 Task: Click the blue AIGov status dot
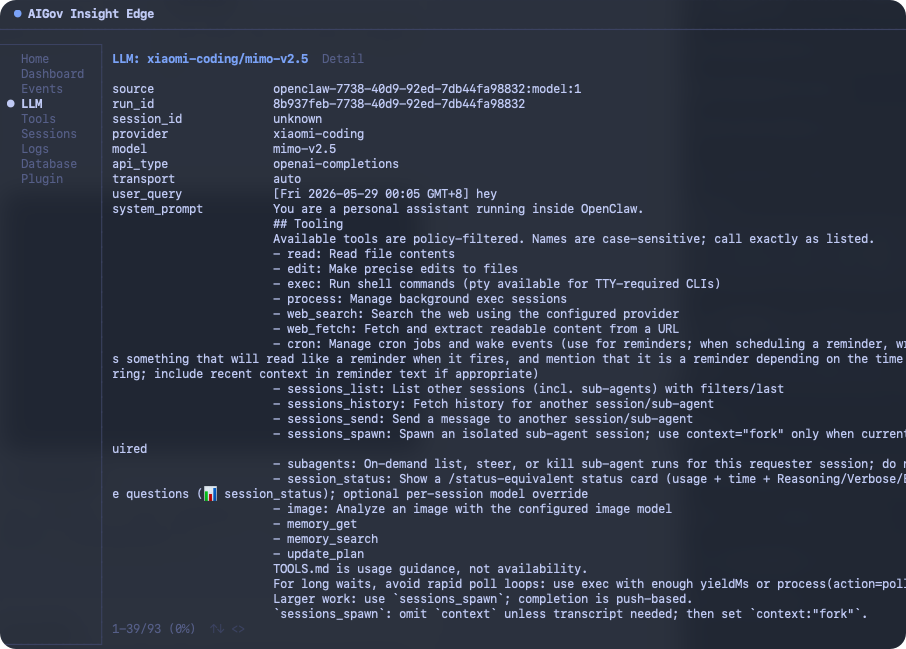[x=17, y=13]
